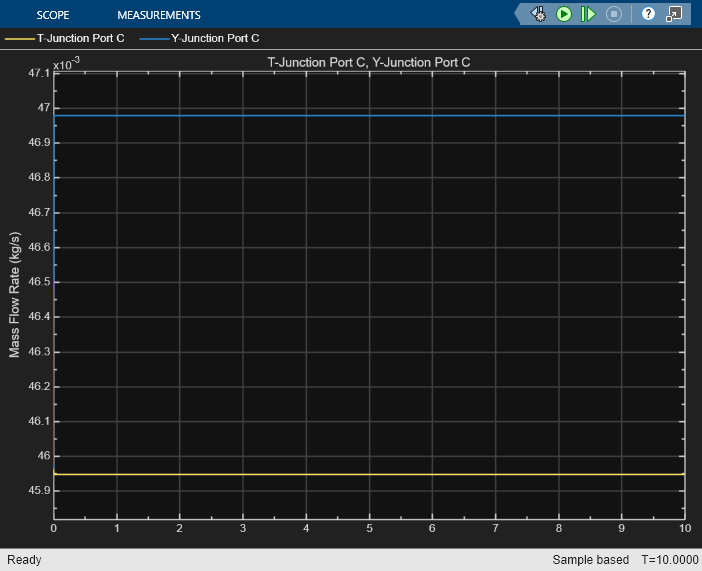
Task: Click the Stop simulation button
Action: tap(614, 14)
